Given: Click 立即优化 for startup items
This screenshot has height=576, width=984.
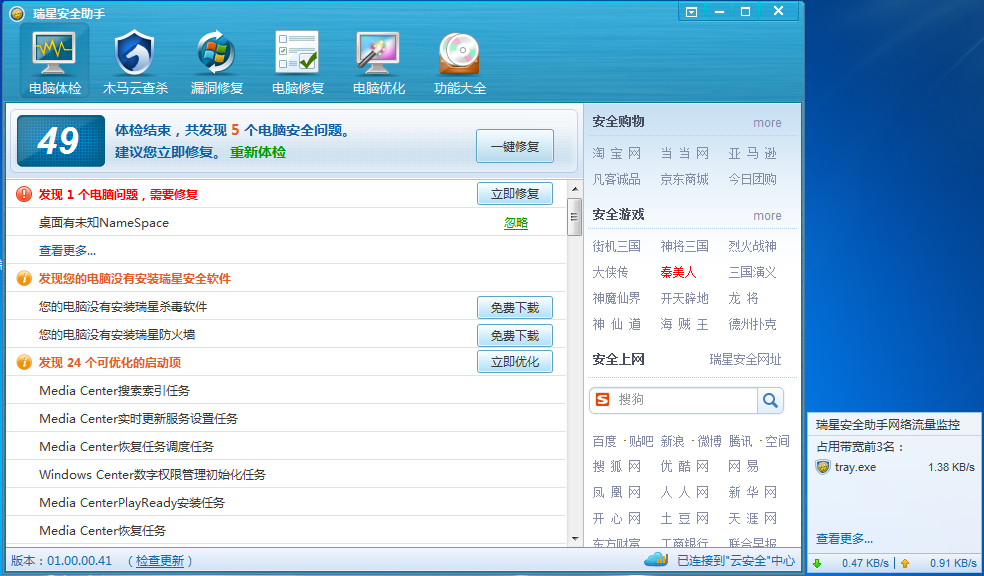Looking at the screenshot, I should (515, 362).
